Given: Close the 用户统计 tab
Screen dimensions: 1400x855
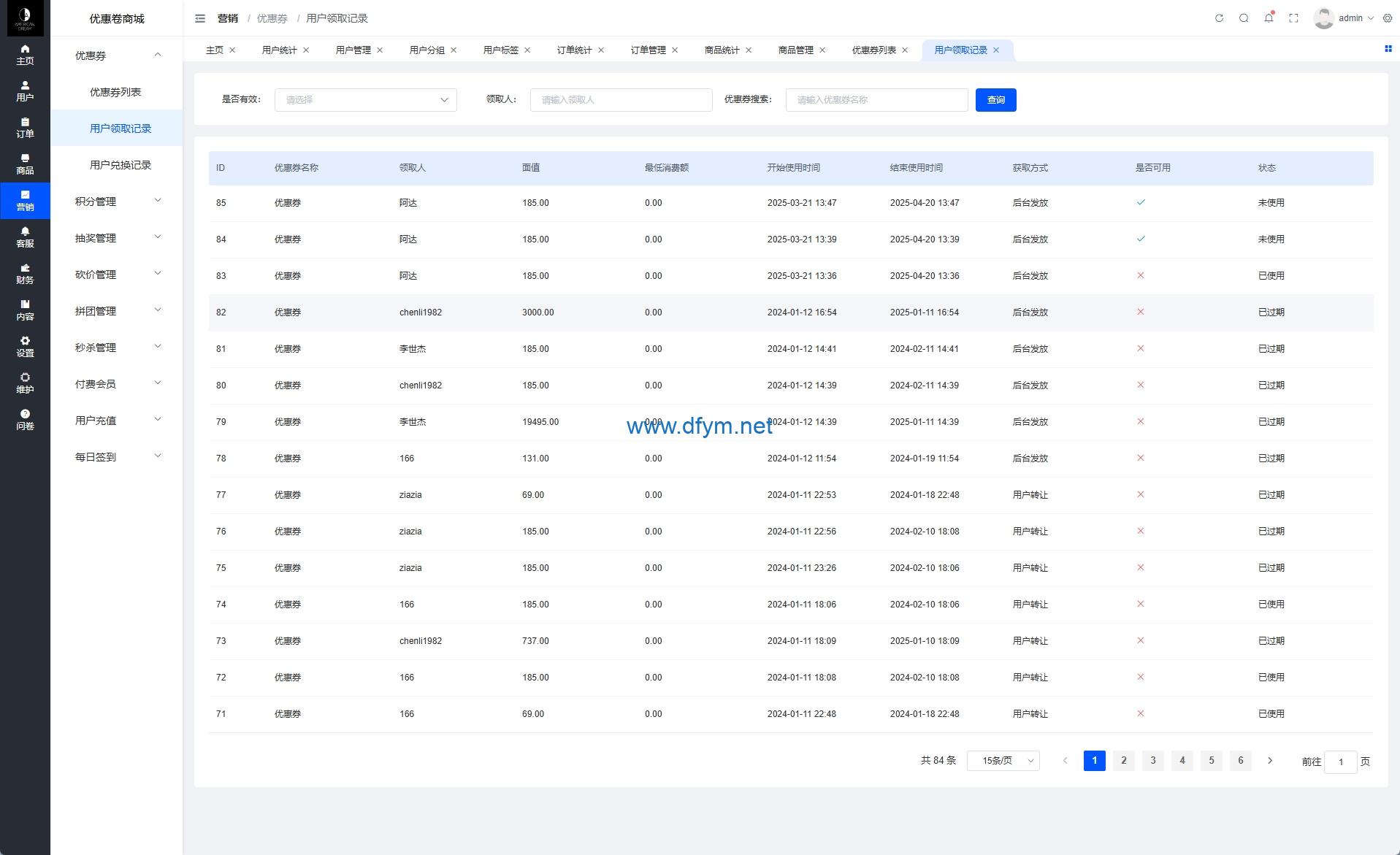Looking at the screenshot, I should [x=306, y=50].
